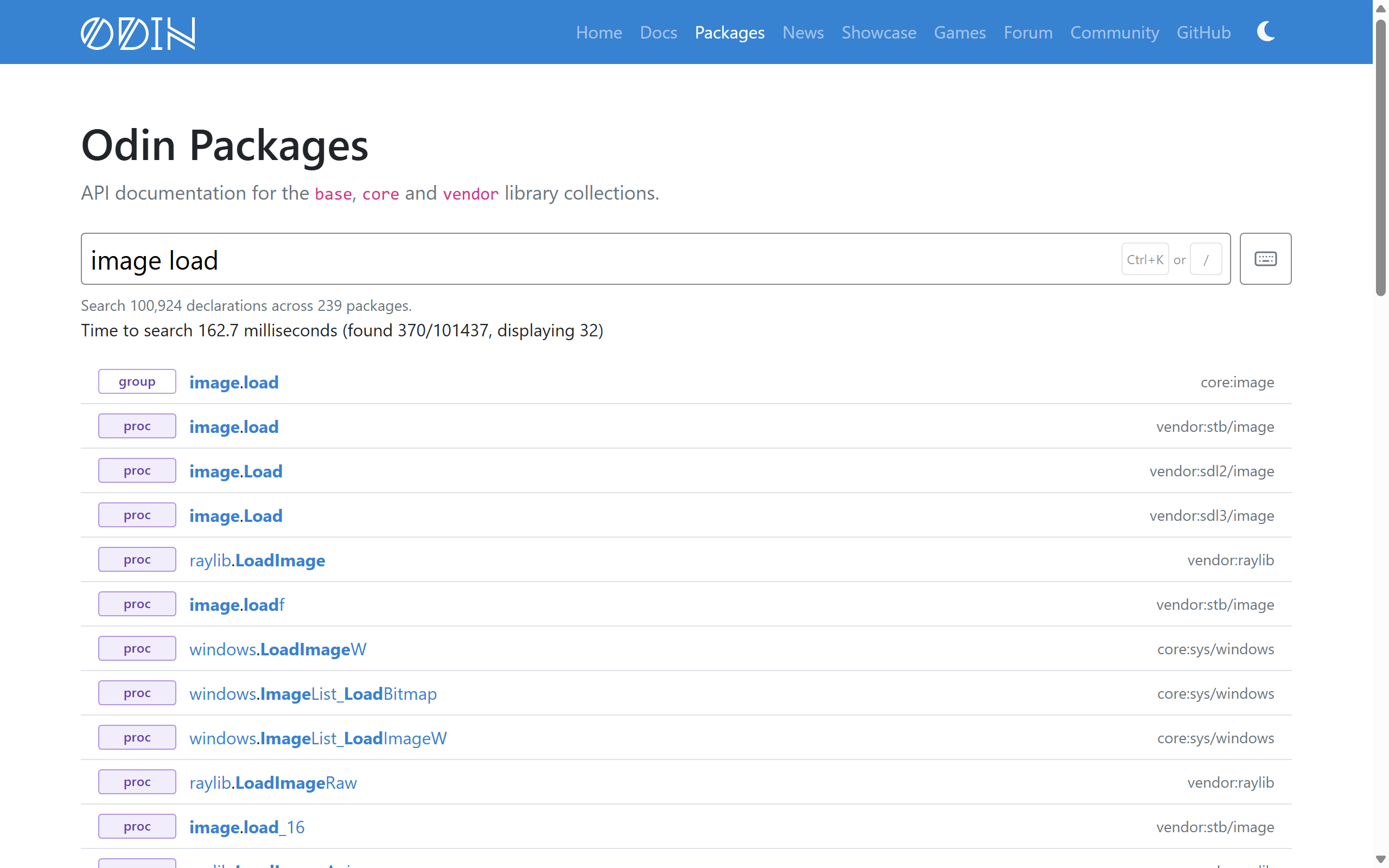Open the GitHub link in the header

coord(1203,32)
